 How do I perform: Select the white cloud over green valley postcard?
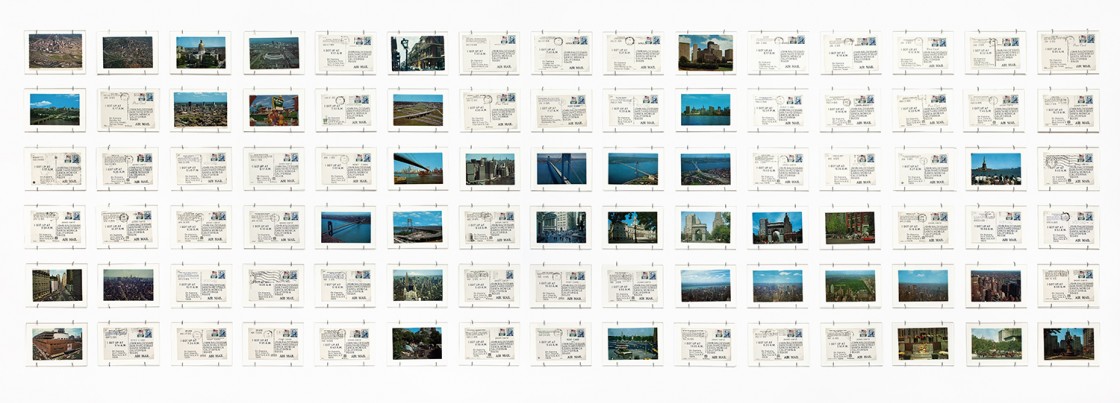tap(55, 109)
